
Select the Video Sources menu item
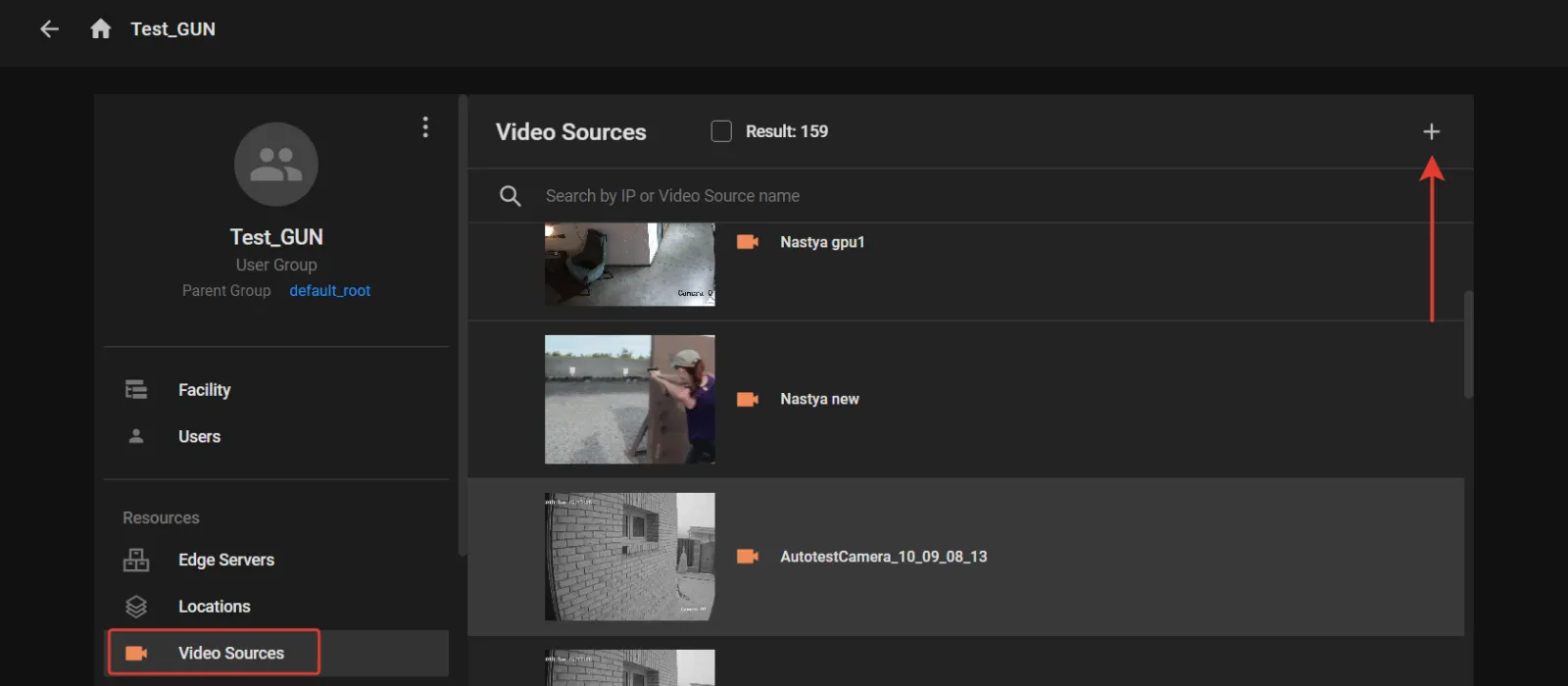coord(276,654)
